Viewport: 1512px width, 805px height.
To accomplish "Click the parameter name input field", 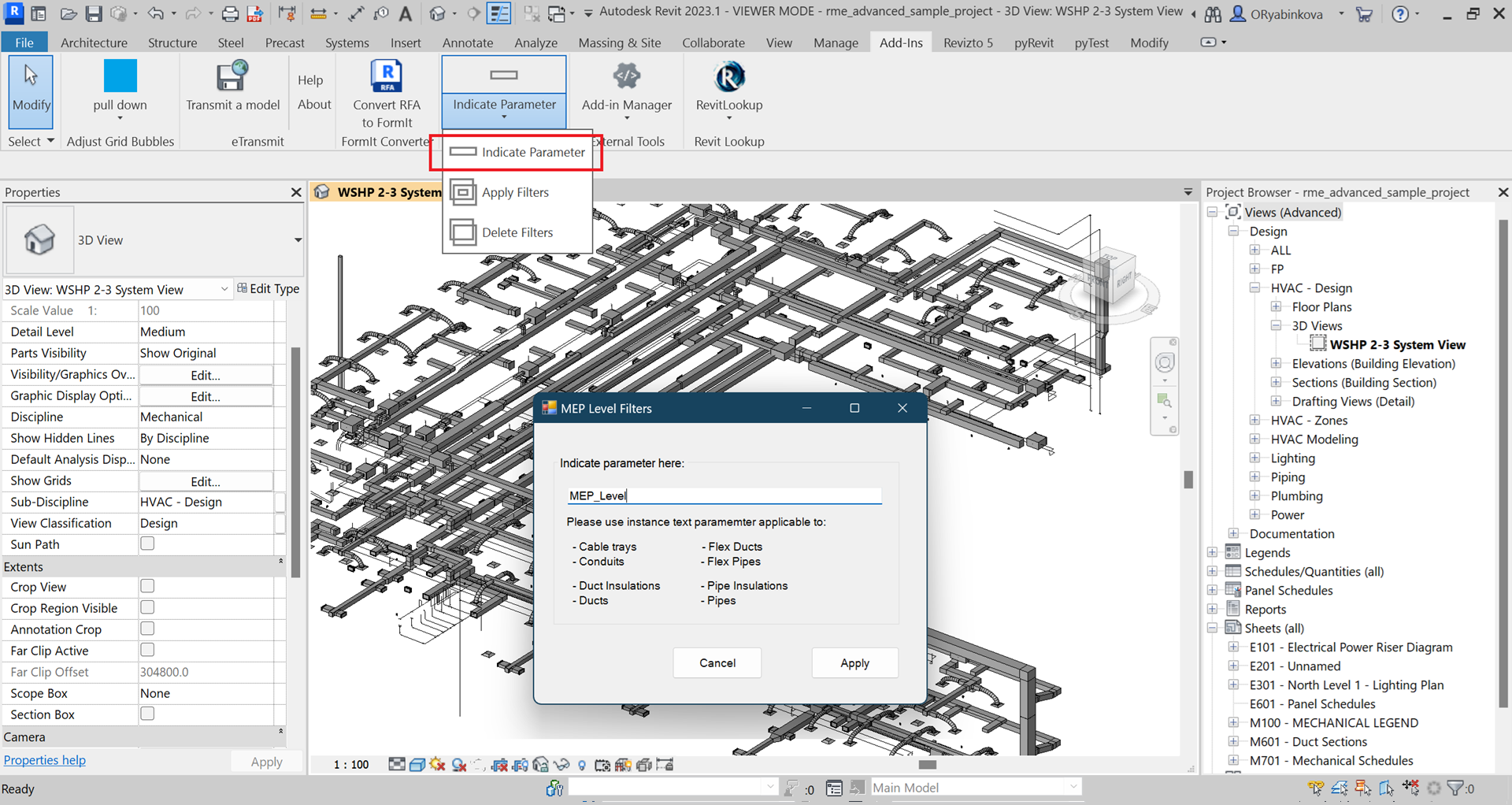I will pos(723,495).
